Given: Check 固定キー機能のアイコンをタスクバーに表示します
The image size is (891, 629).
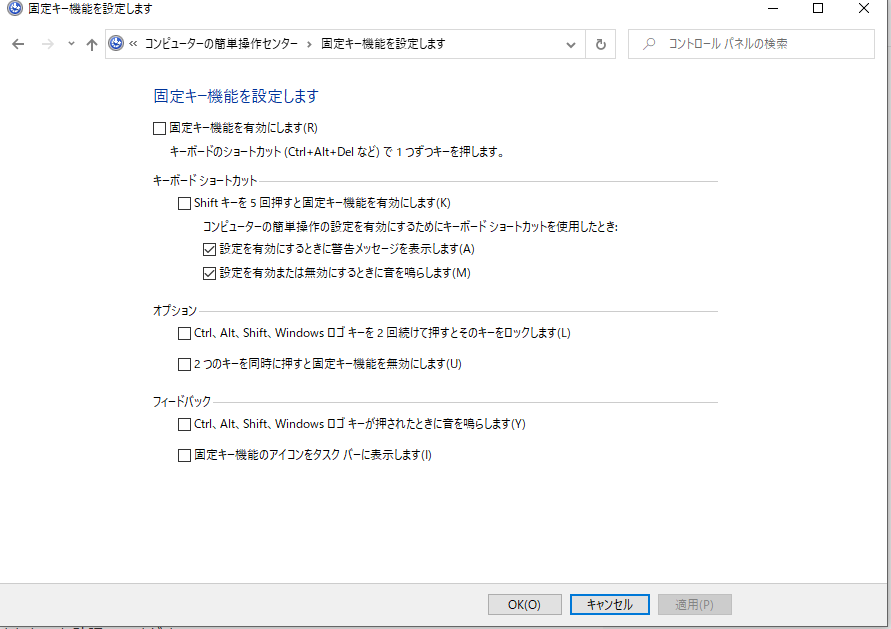Looking at the screenshot, I should coord(184,456).
